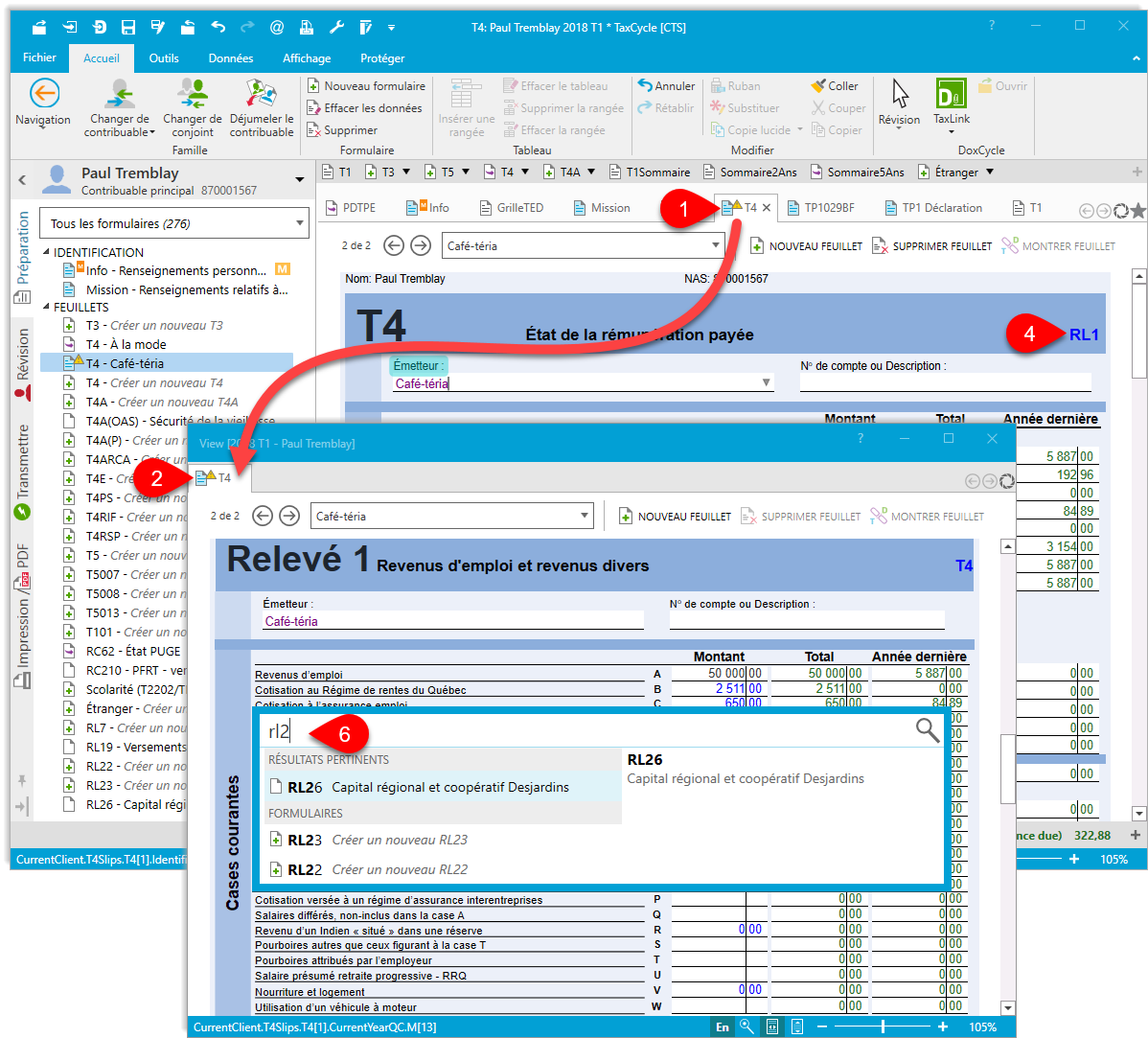Open the Révision sidebar panel
The width and height of the screenshot is (1148, 1038).
point(23,365)
